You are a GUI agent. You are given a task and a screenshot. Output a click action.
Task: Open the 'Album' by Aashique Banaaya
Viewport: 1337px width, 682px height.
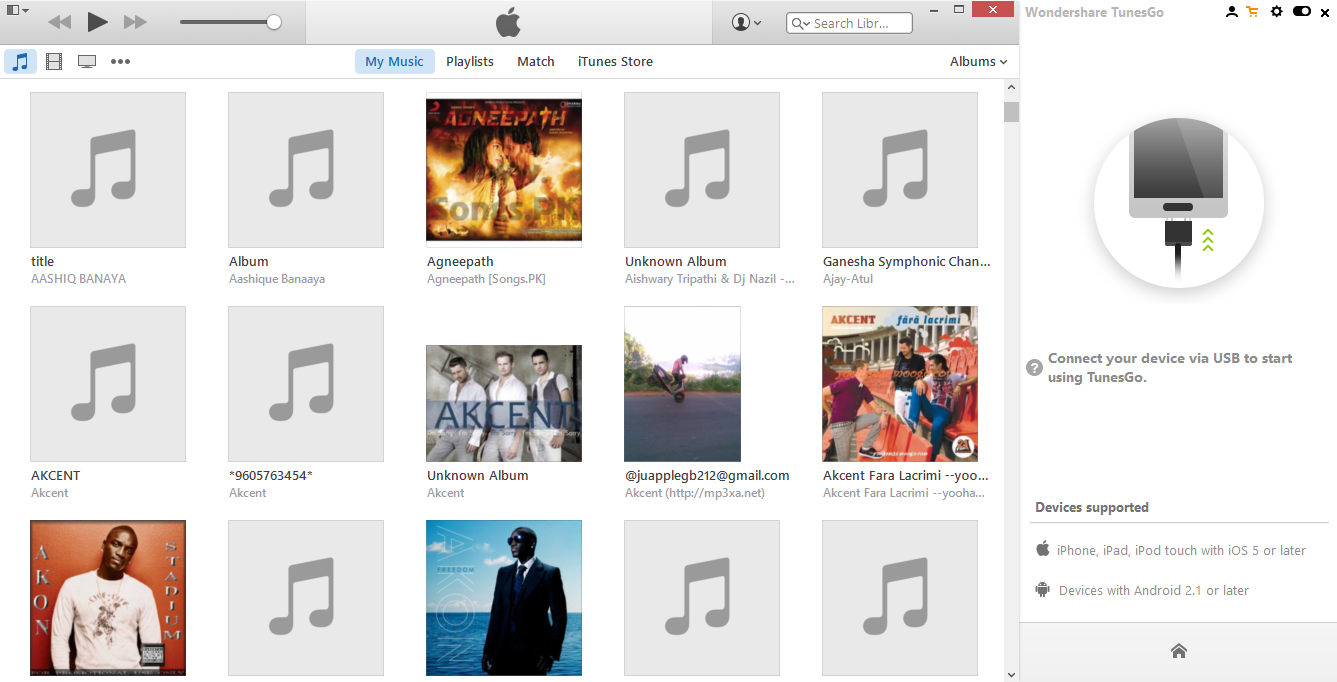click(306, 170)
